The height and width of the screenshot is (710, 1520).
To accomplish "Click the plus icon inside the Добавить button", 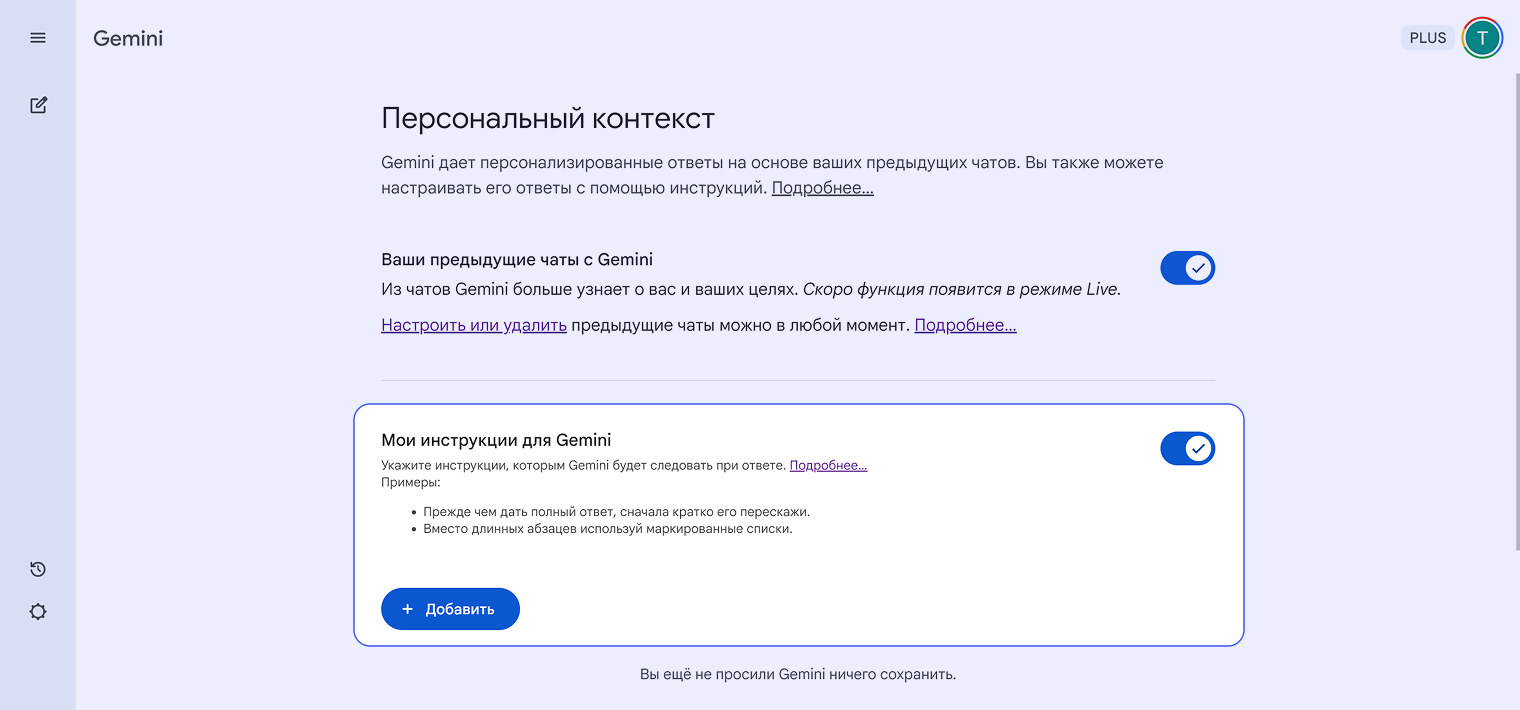I will (407, 608).
